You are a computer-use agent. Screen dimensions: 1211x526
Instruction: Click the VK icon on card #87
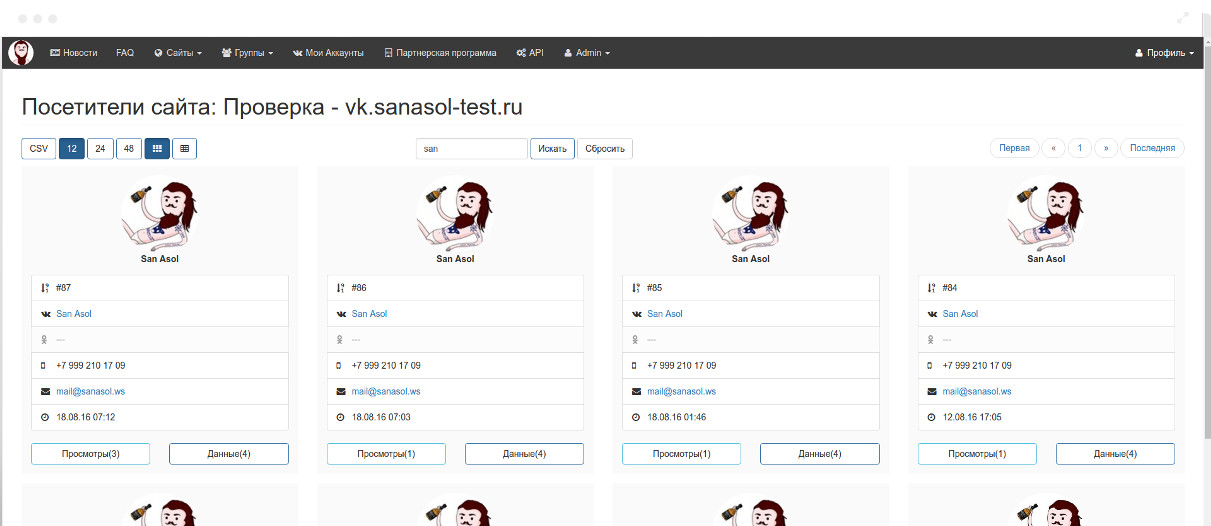point(45,314)
